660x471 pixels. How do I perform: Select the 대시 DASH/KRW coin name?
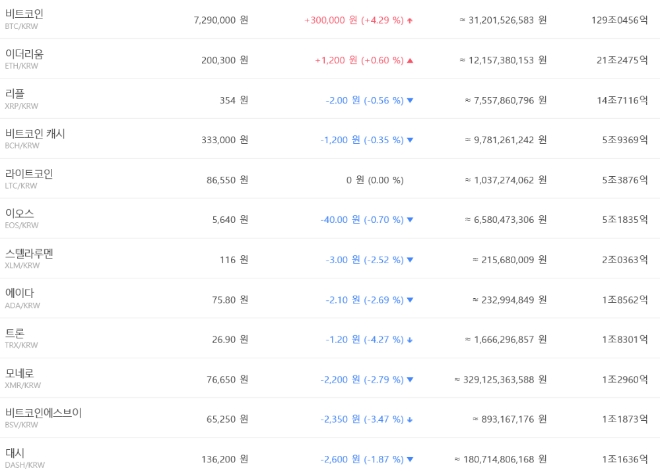pyautogui.click(x=15, y=453)
